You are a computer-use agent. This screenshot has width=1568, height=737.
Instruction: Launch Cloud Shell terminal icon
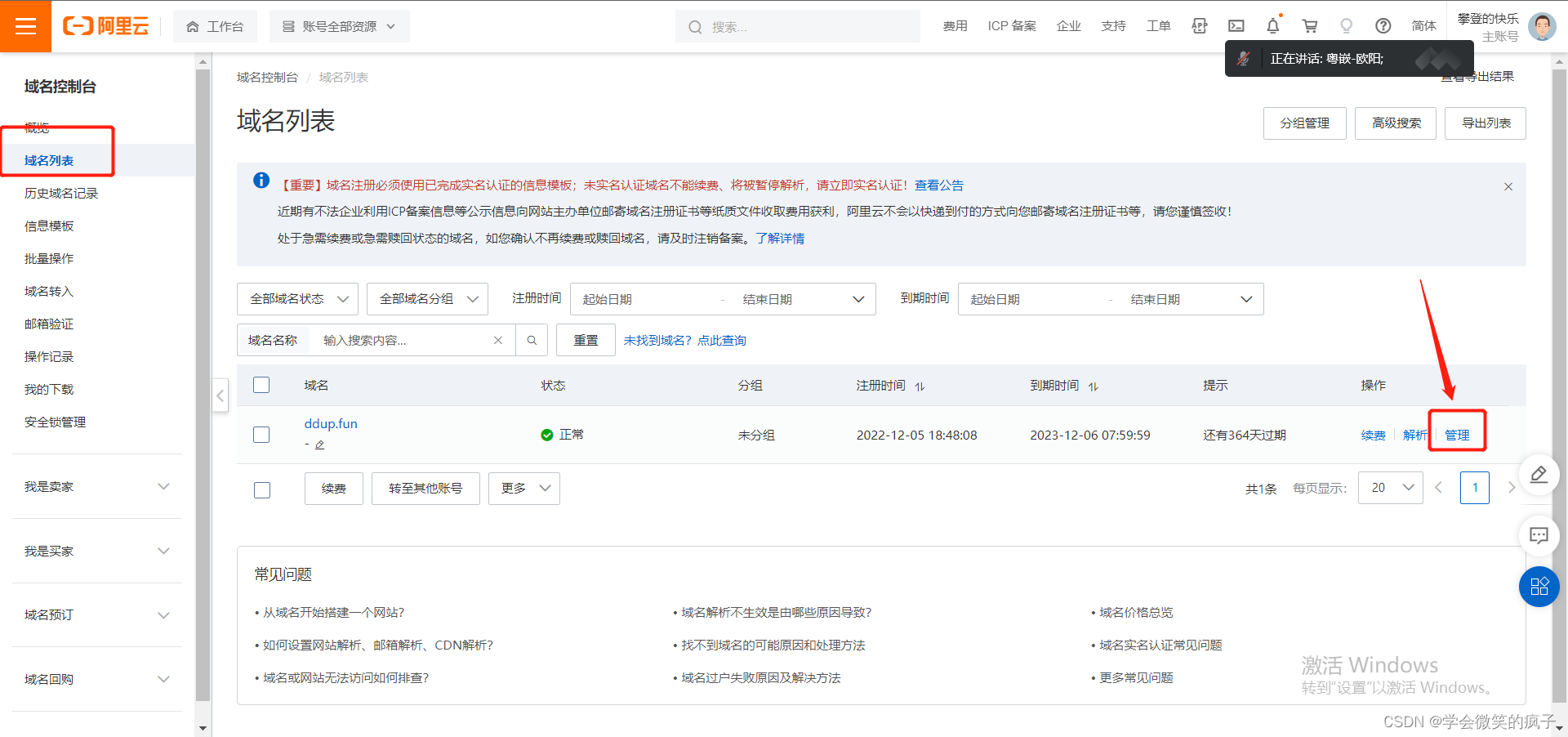click(x=1236, y=26)
